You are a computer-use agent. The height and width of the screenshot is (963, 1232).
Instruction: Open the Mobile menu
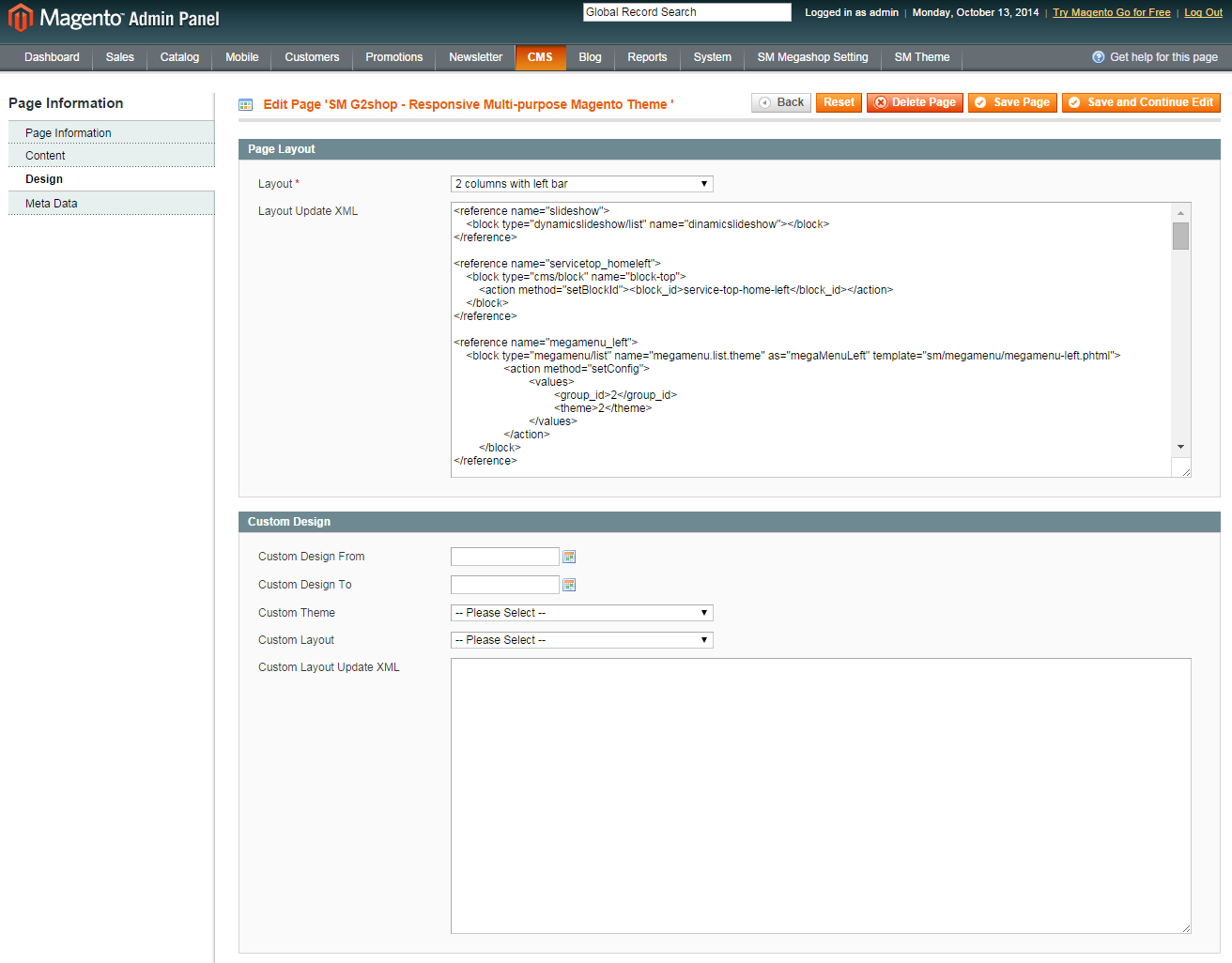click(x=242, y=57)
